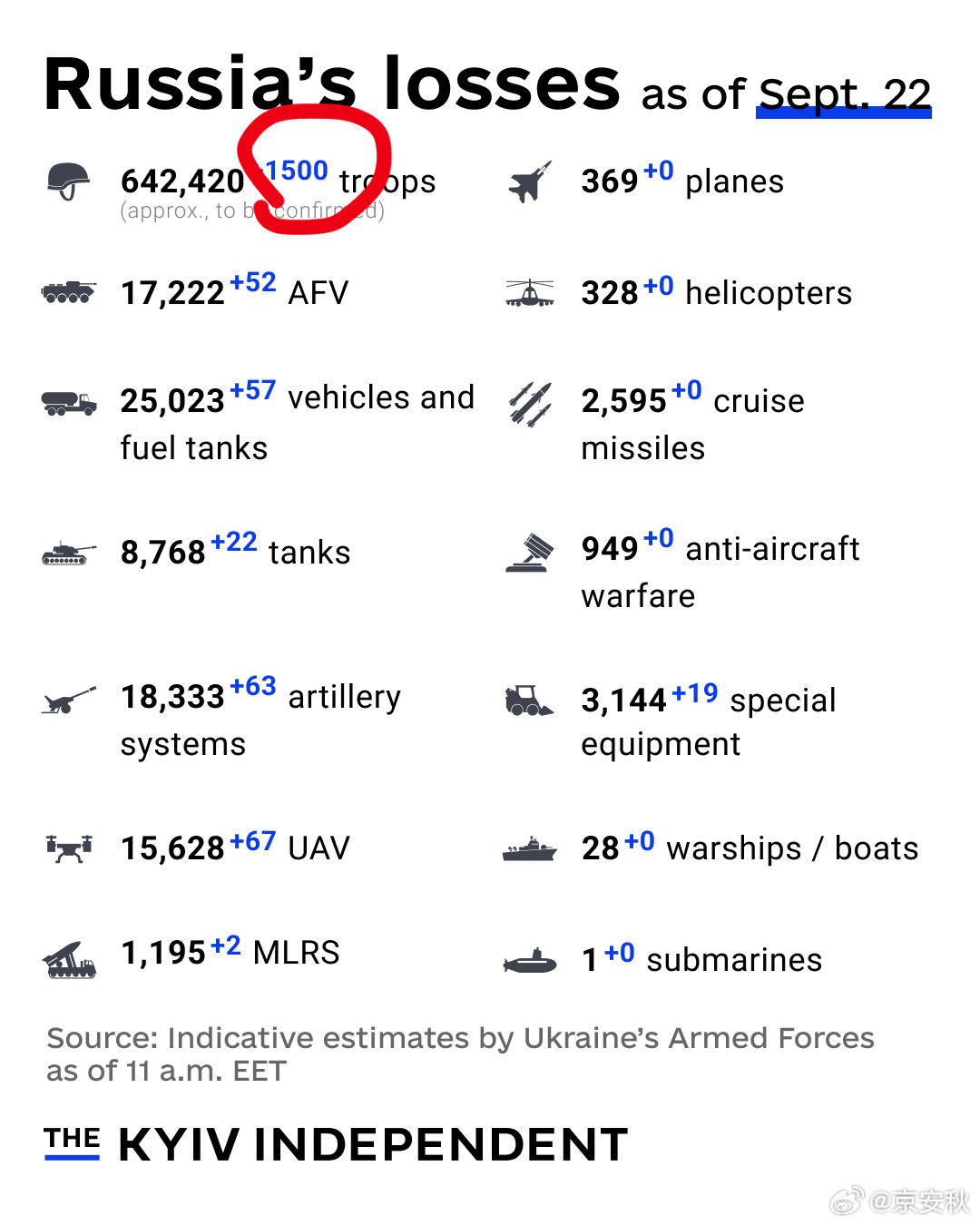Viewport: 980px width, 1225px height.
Task: Click the Weibo watermark username
Action: tap(918, 1201)
